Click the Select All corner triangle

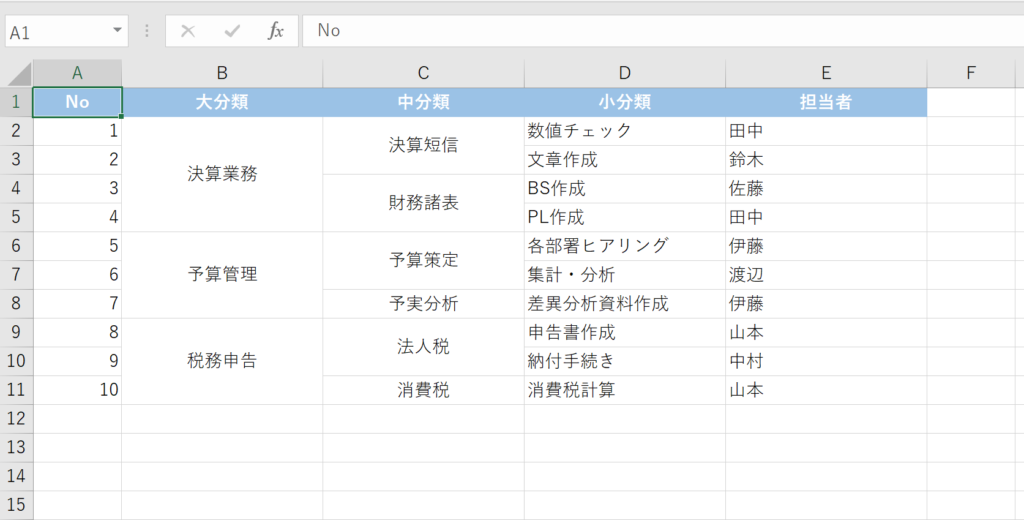[19, 74]
